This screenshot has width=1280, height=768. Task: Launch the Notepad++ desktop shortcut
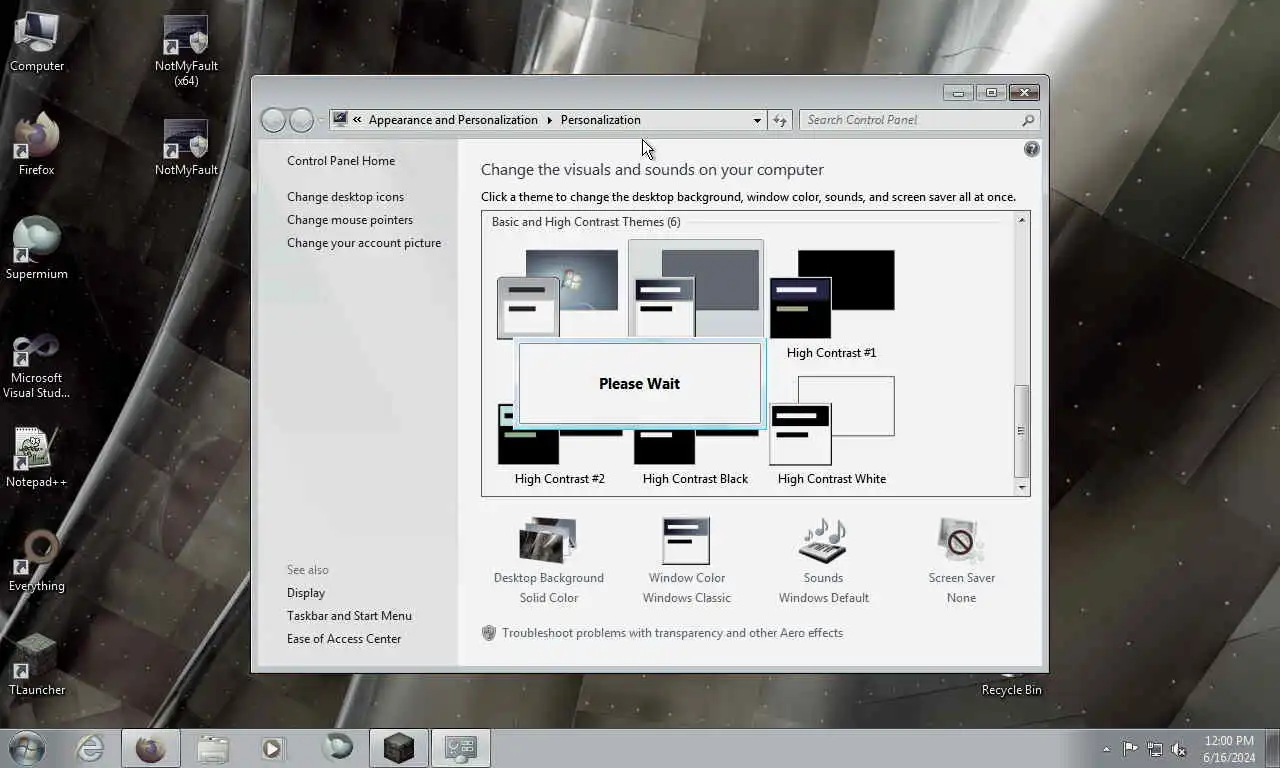[37, 458]
